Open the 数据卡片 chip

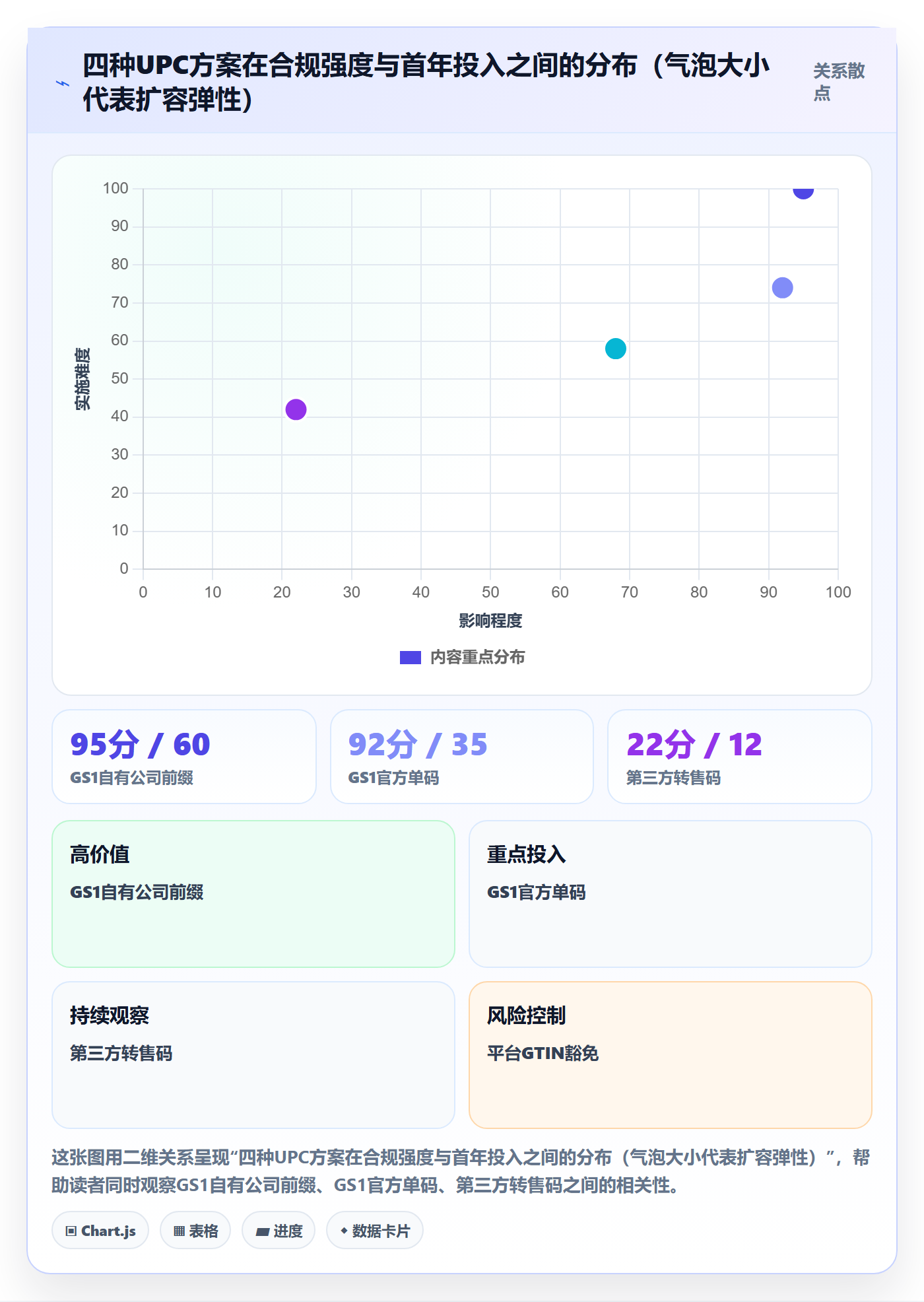[375, 1231]
